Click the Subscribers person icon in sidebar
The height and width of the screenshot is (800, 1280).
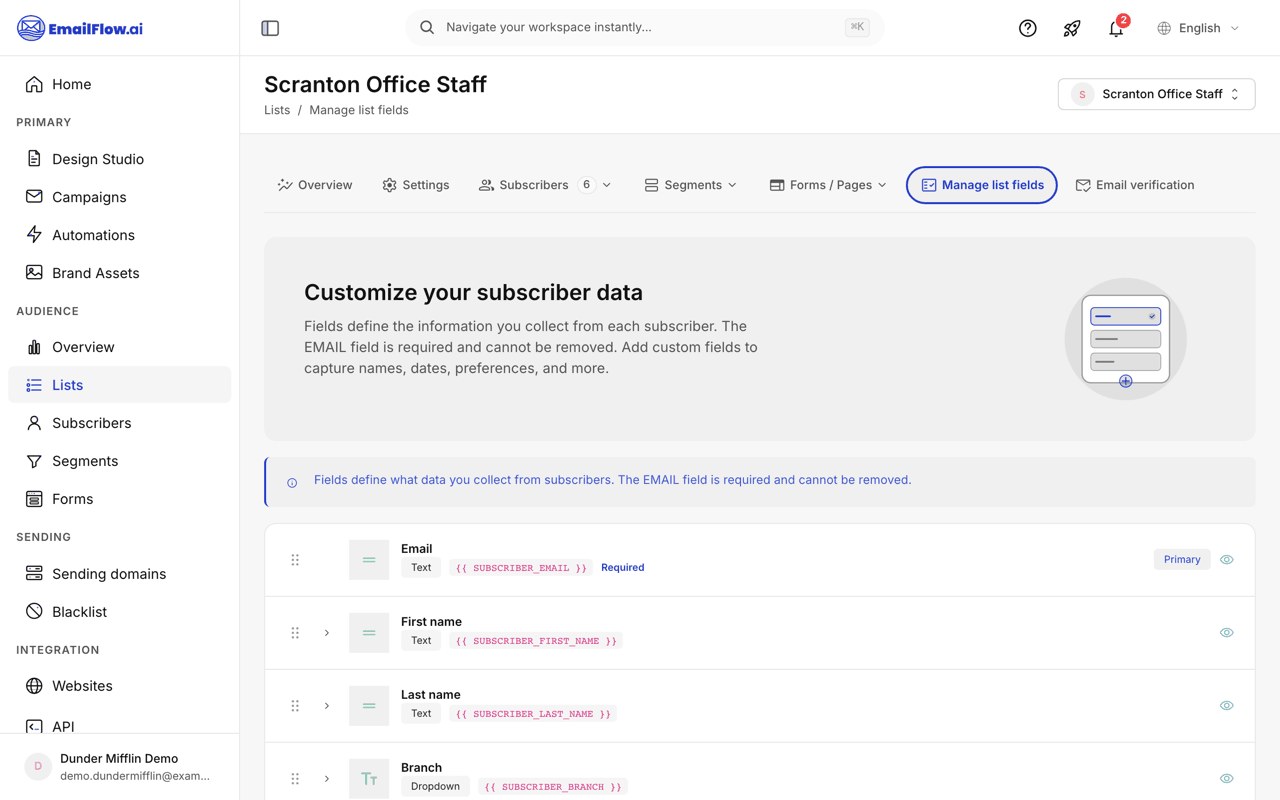point(34,423)
